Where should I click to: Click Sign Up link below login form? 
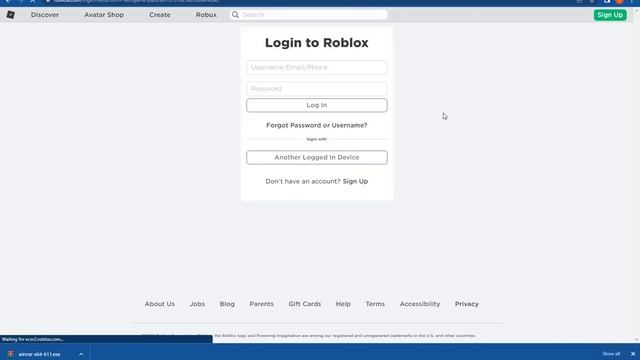pyautogui.click(x=355, y=181)
